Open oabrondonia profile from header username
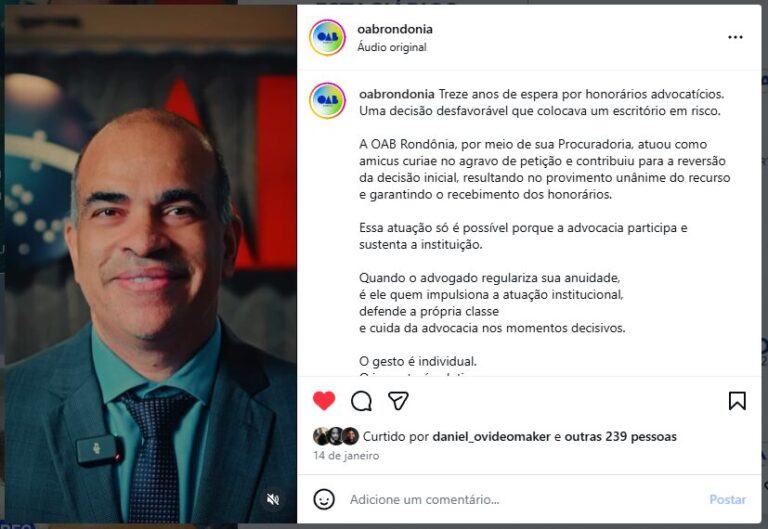Viewport: 768px width, 529px height. [395, 29]
